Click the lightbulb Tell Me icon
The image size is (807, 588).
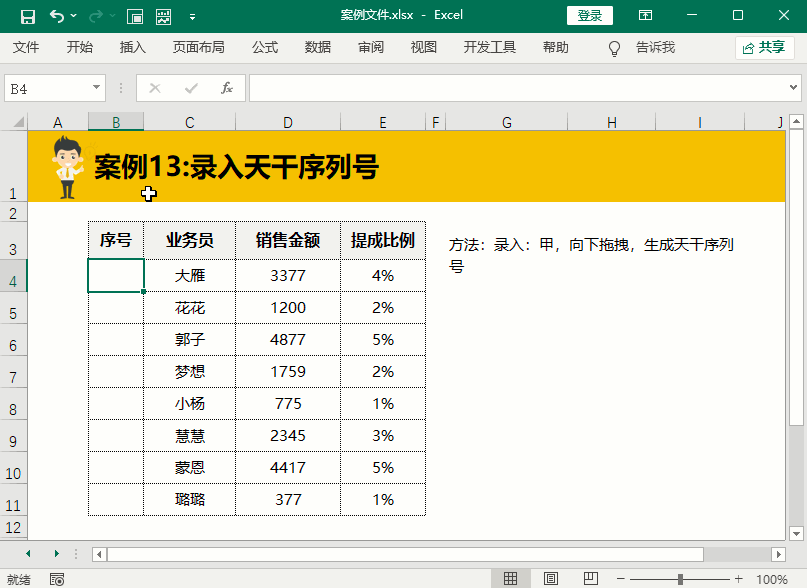click(x=615, y=48)
